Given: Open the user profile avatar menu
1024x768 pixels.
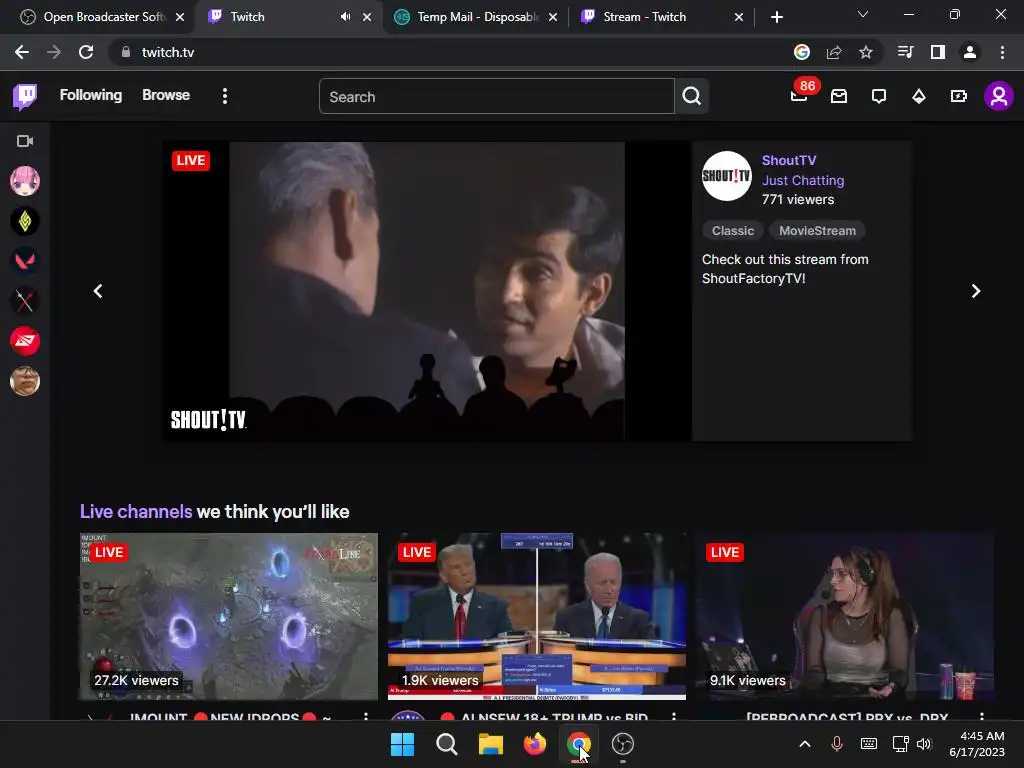Looking at the screenshot, I should (999, 97).
